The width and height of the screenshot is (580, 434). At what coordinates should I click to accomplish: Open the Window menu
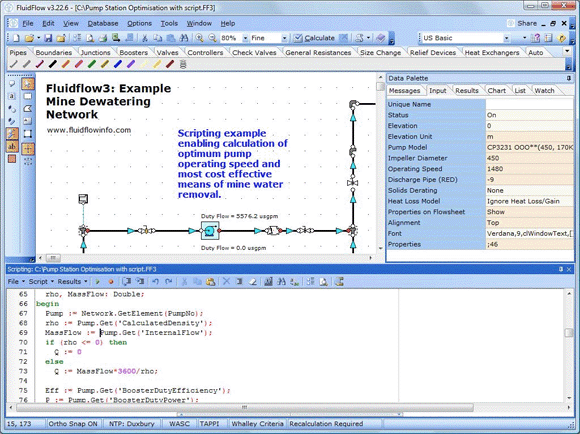(199, 23)
